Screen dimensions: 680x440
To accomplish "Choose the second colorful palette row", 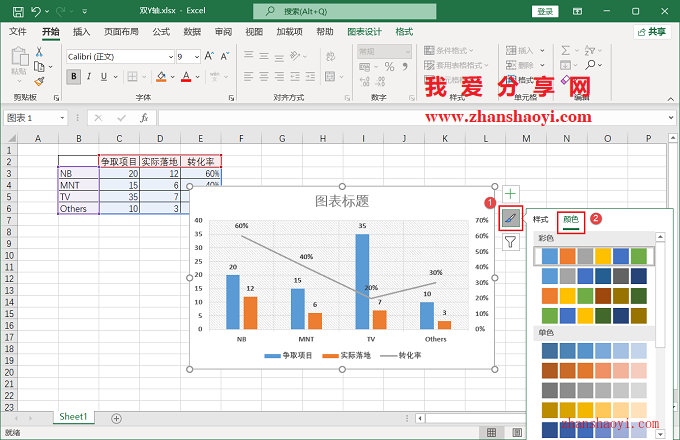I will [x=594, y=276].
